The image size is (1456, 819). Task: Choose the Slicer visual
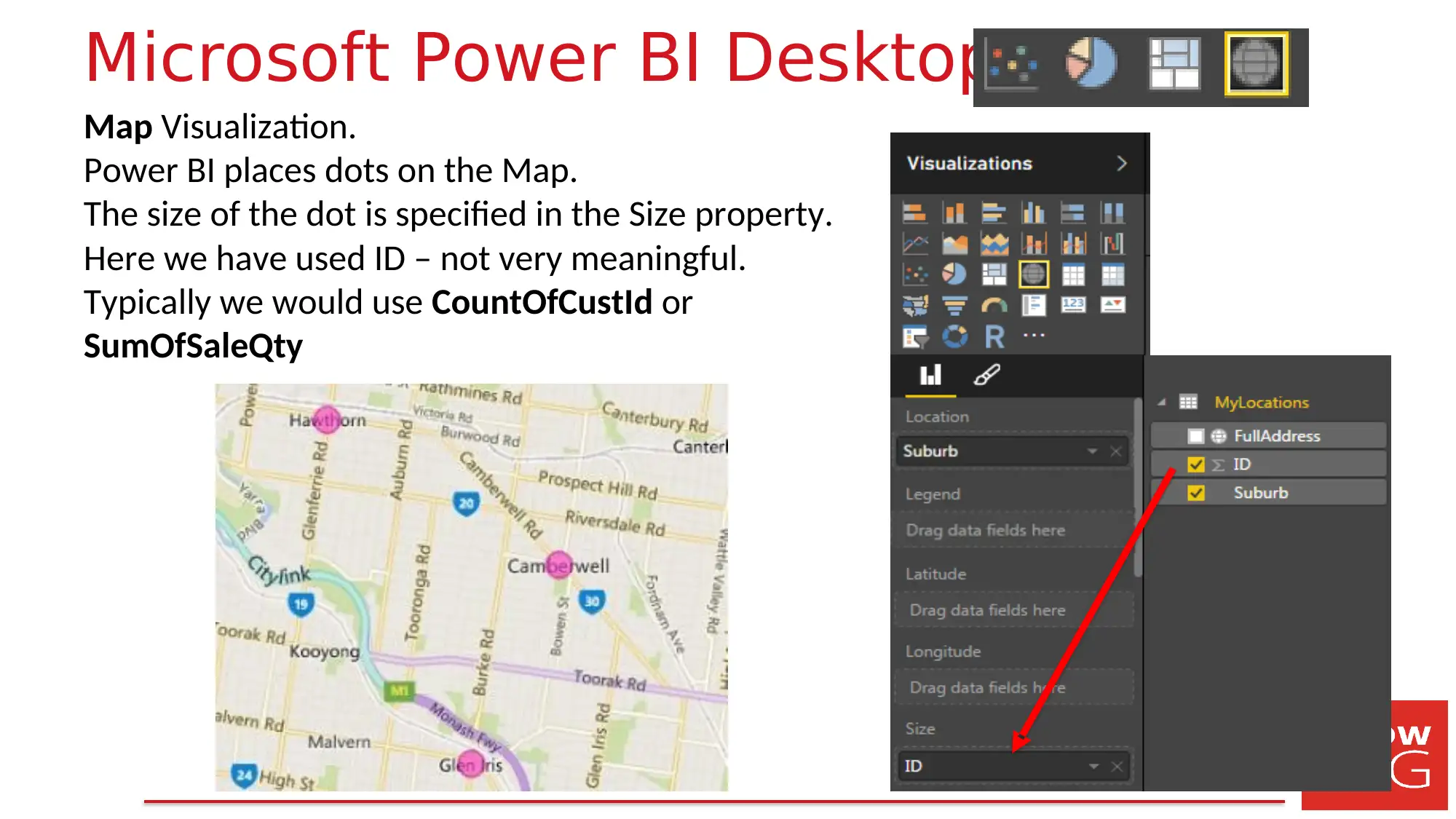coord(915,336)
